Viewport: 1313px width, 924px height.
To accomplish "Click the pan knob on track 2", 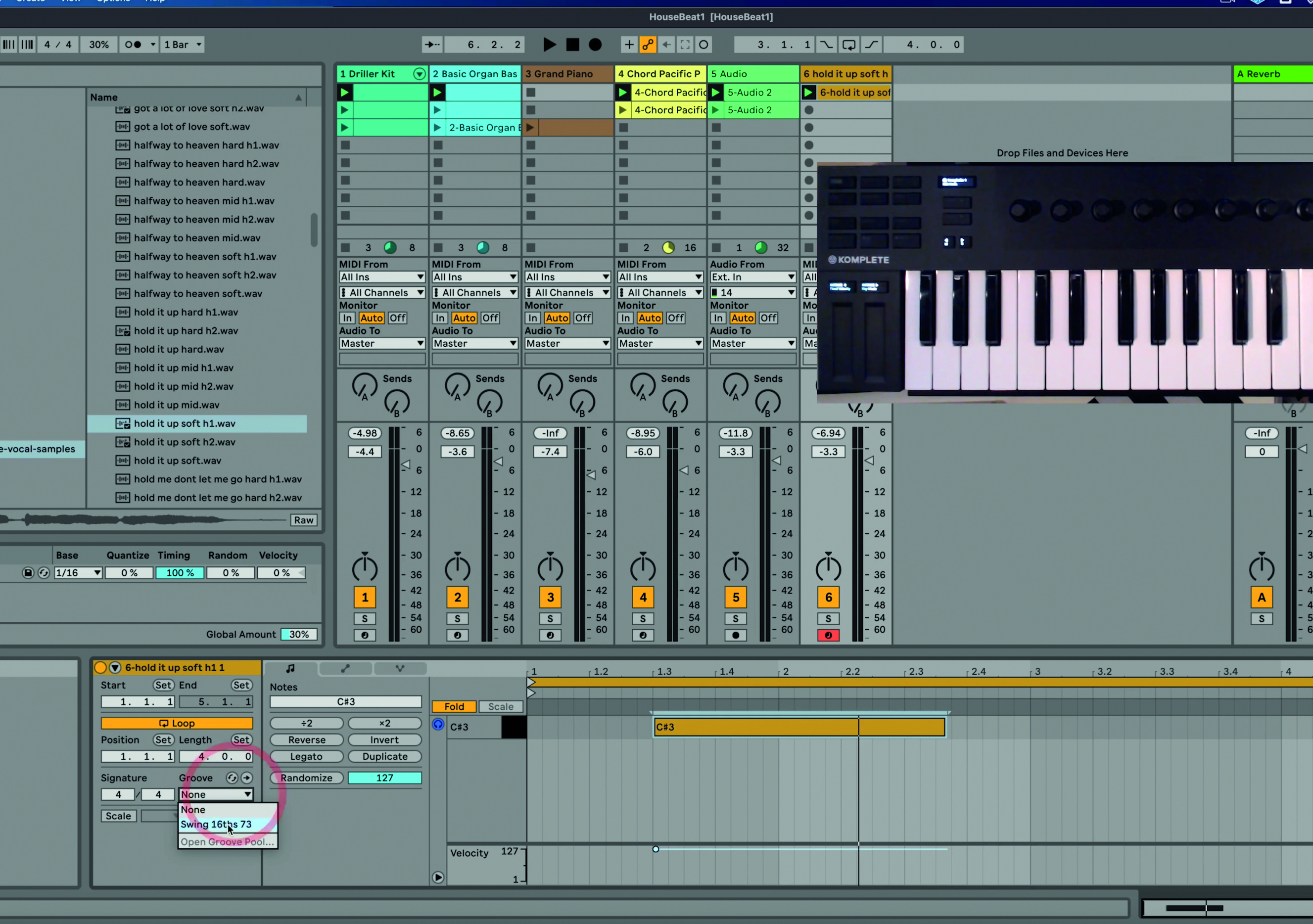I will 458,568.
